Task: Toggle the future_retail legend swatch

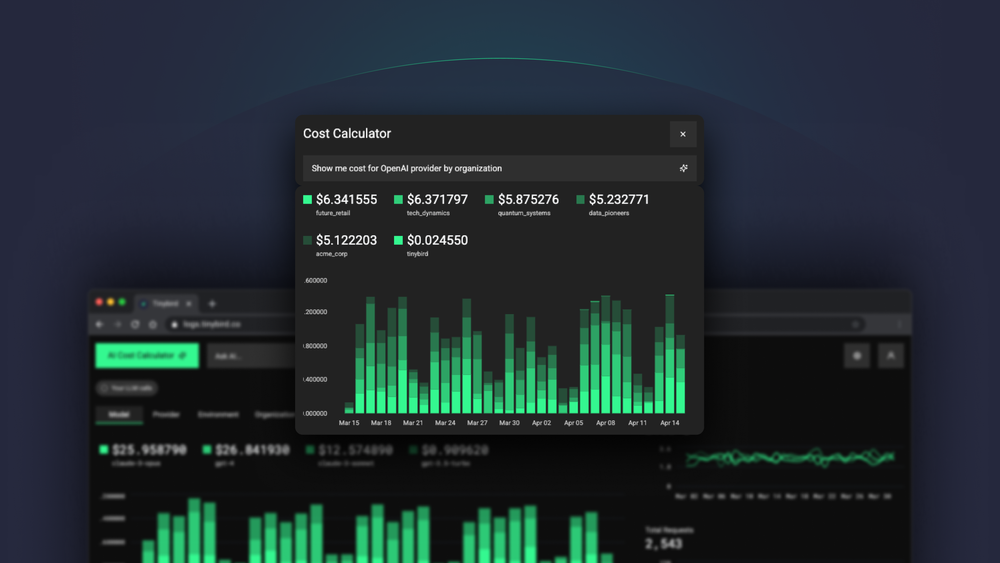Action: pos(308,200)
